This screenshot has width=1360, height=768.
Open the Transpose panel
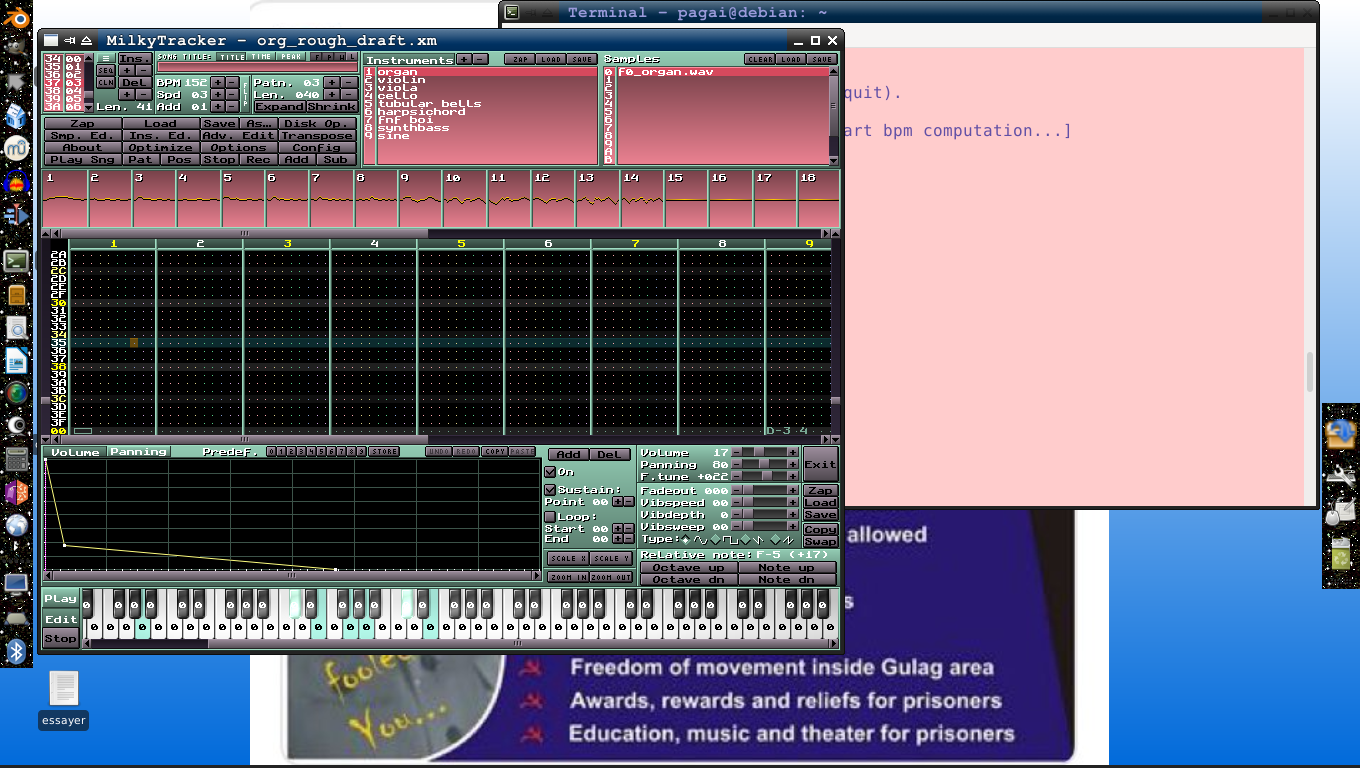pyautogui.click(x=317, y=136)
